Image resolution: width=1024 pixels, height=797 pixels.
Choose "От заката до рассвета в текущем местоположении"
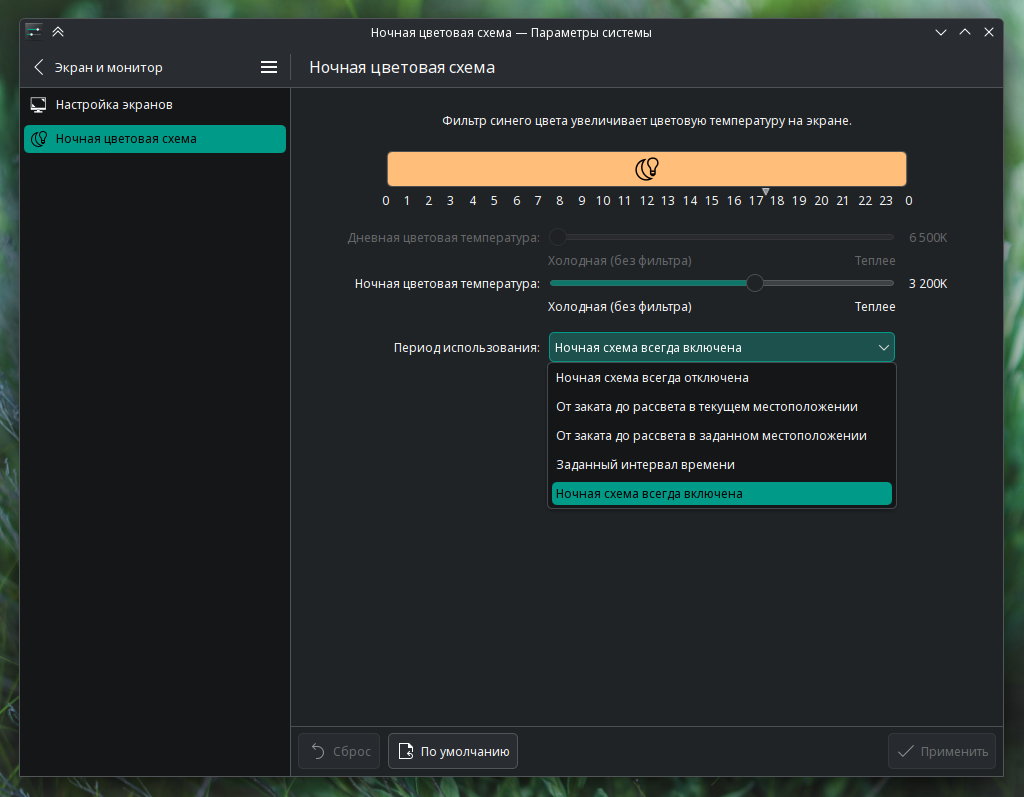(706, 407)
